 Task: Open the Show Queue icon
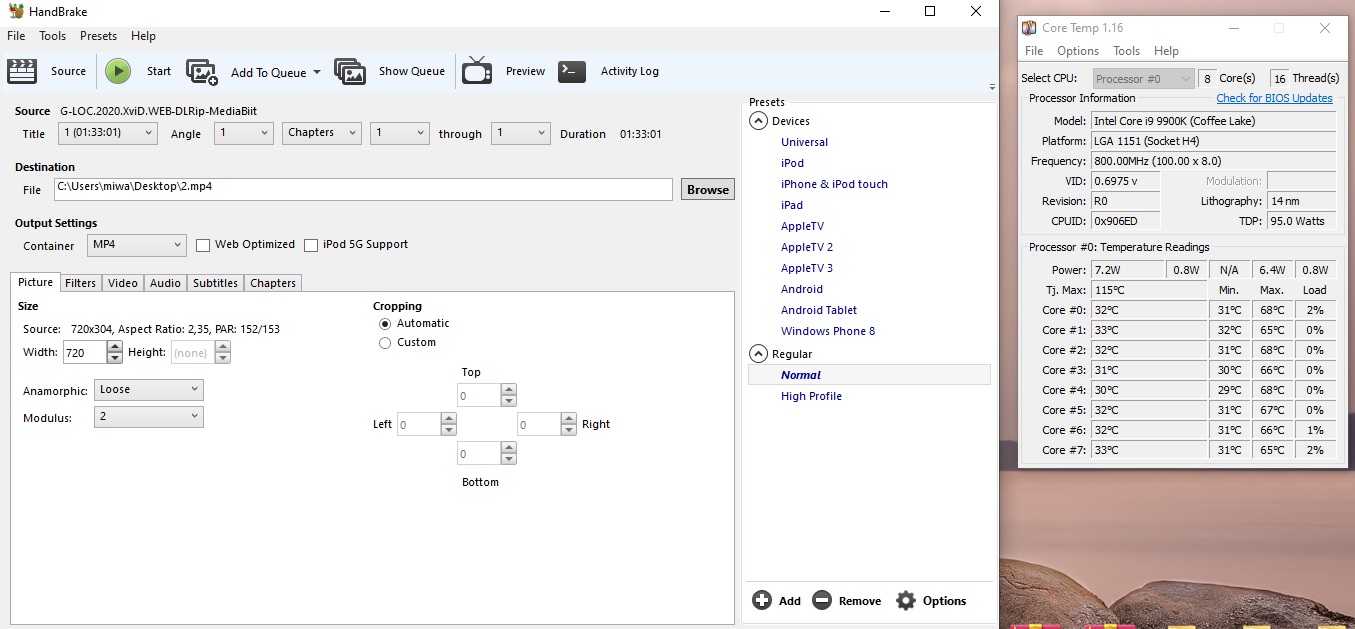pyautogui.click(x=350, y=72)
